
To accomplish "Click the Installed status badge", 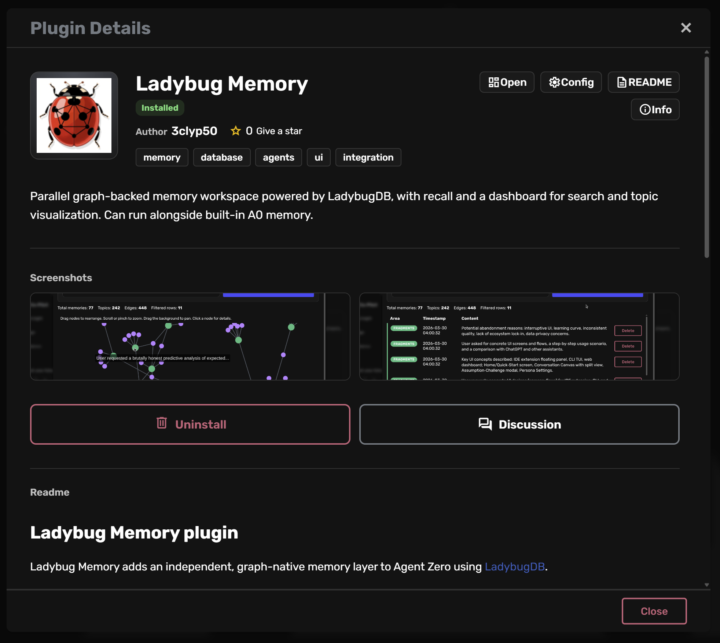I will [x=160, y=107].
